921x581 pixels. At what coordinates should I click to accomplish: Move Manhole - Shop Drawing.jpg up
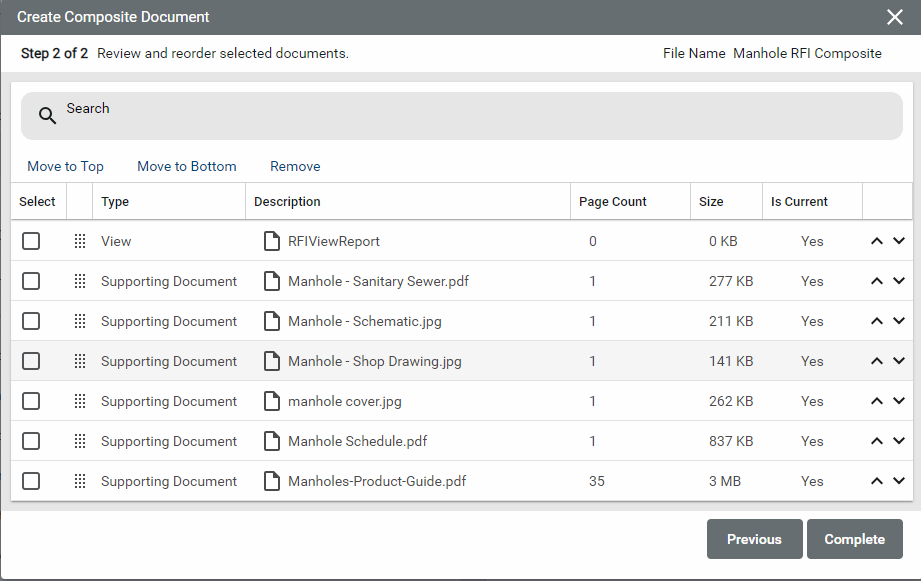(x=877, y=361)
